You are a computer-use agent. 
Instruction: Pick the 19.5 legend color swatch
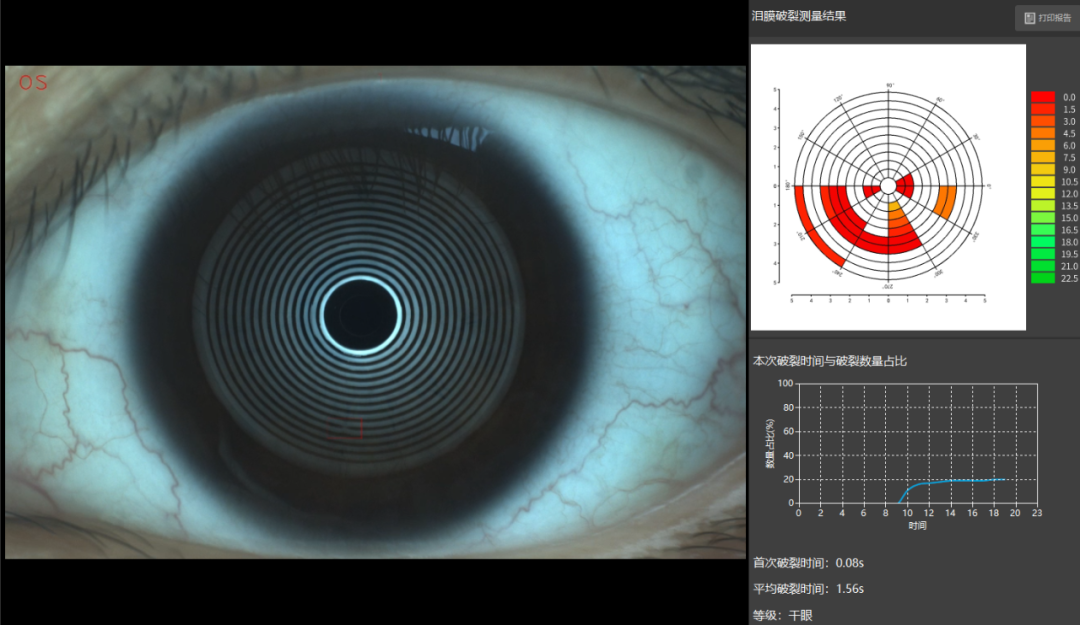(1043, 254)
